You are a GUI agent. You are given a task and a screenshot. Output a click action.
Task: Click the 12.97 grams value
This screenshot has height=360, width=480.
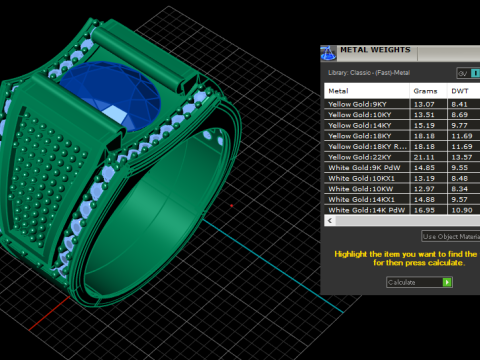click(424, 189)
